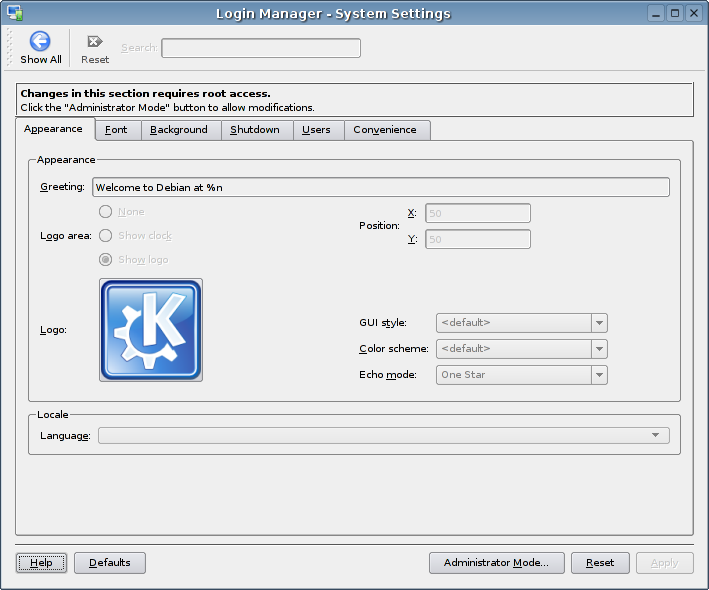Image resolution: width=709 pixels, height=590 pixels.
Task: Click the Position Y input field
Action: tap(478, 239)
